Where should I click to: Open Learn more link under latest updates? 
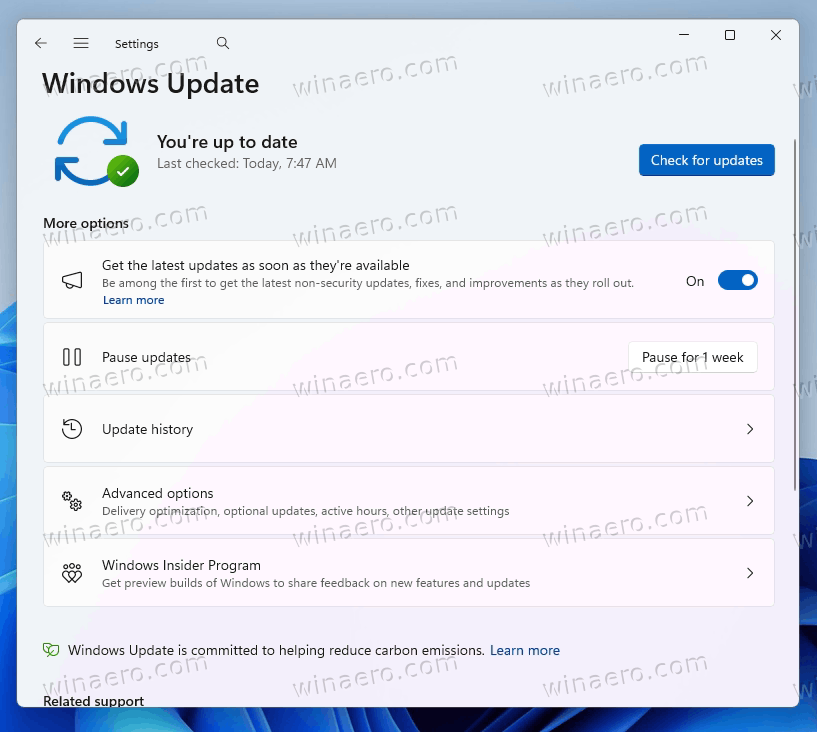133,300
